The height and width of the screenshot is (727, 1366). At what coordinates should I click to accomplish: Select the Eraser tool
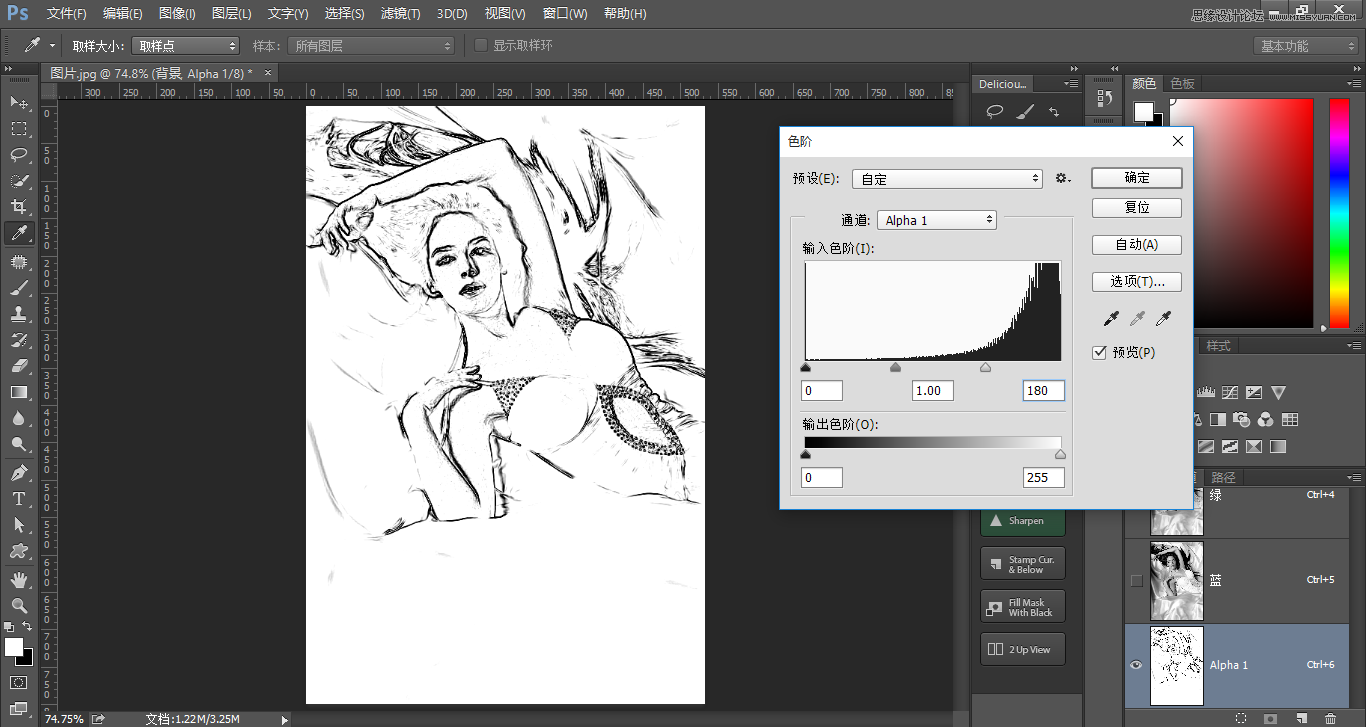coord(19,366)
